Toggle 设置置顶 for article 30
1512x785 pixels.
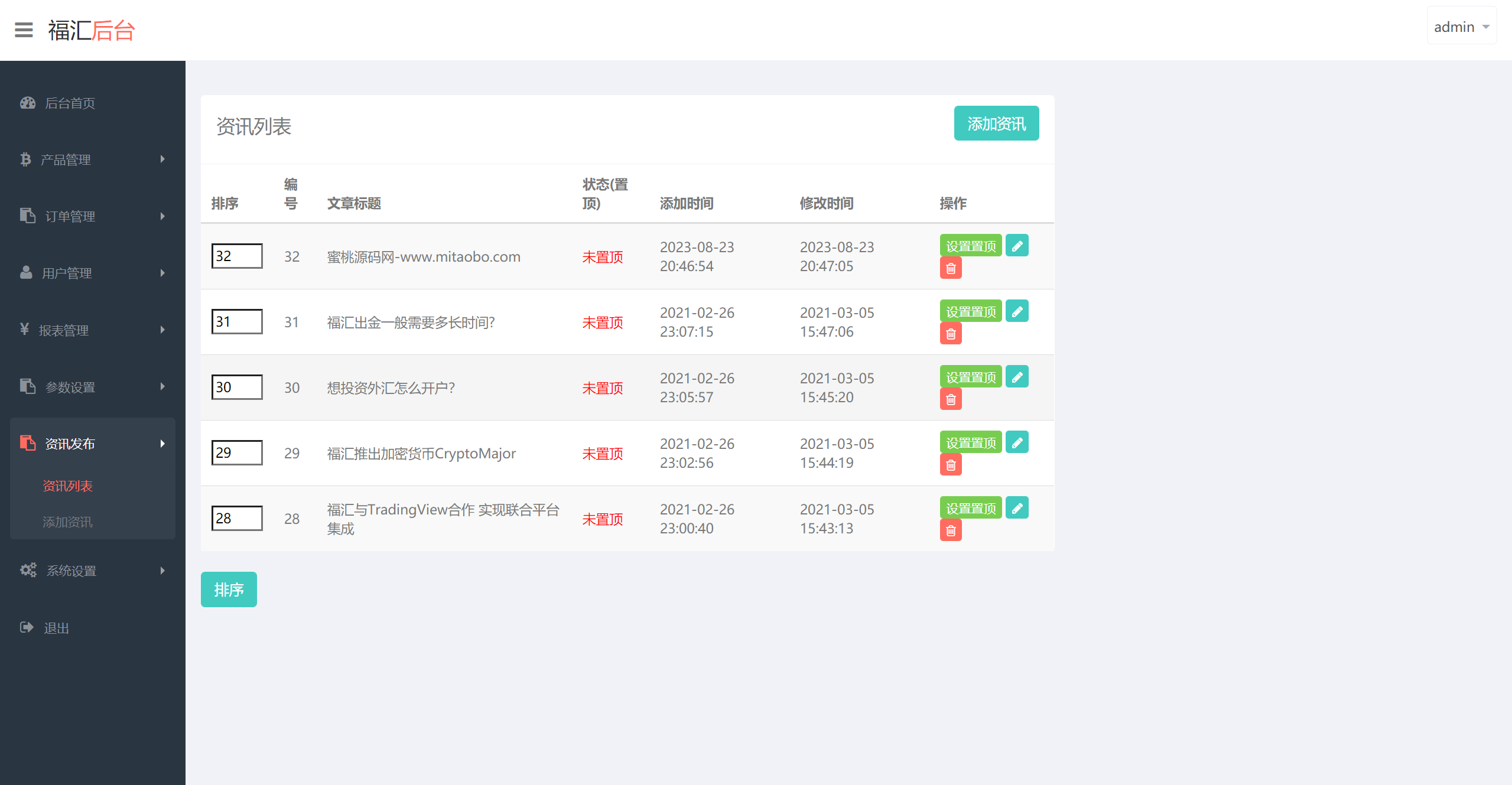pos(970,377)
